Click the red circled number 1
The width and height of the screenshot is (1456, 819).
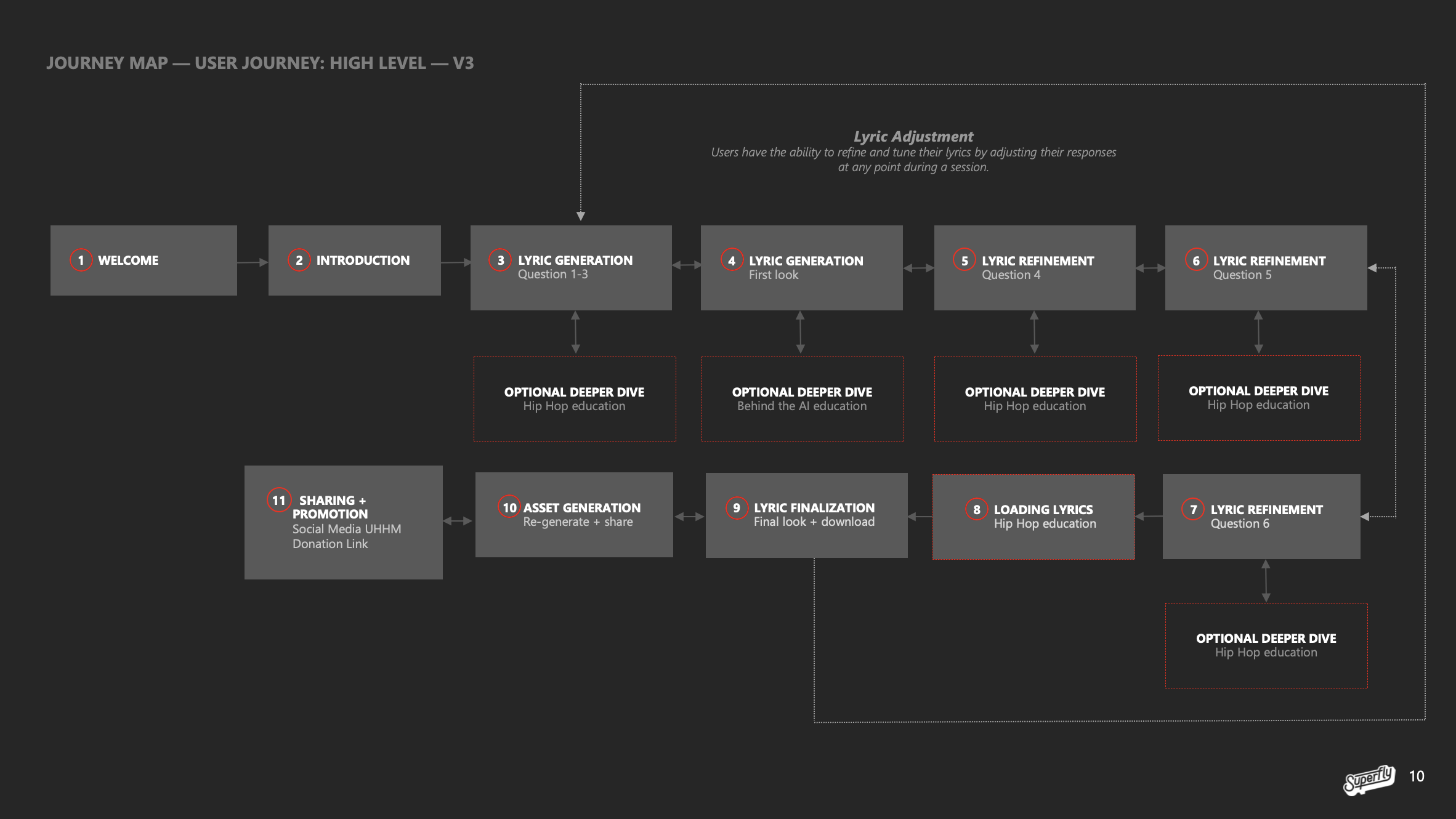[81, 260]
